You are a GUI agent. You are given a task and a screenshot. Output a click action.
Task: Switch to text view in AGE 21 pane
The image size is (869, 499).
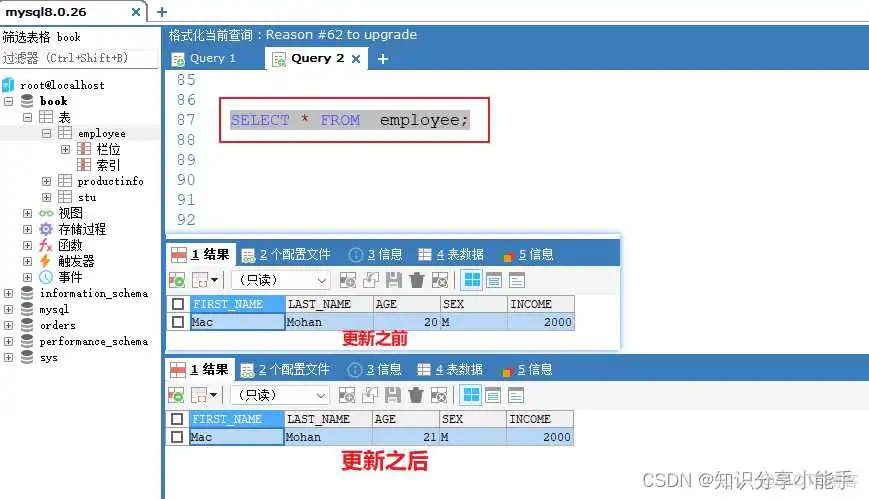pos(515,395)
